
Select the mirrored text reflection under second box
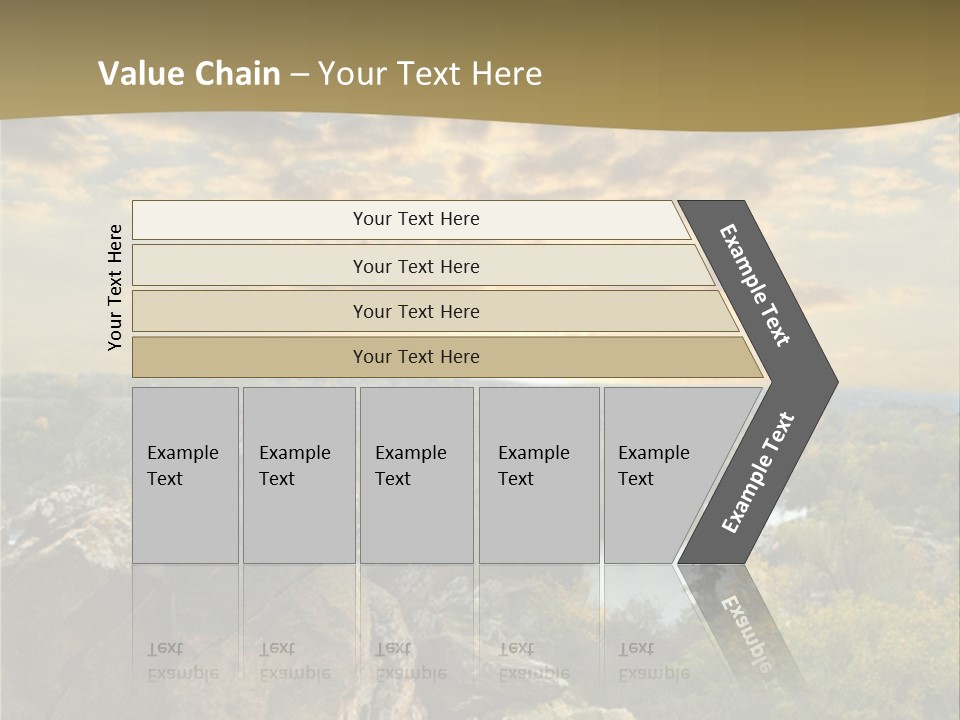295,660
